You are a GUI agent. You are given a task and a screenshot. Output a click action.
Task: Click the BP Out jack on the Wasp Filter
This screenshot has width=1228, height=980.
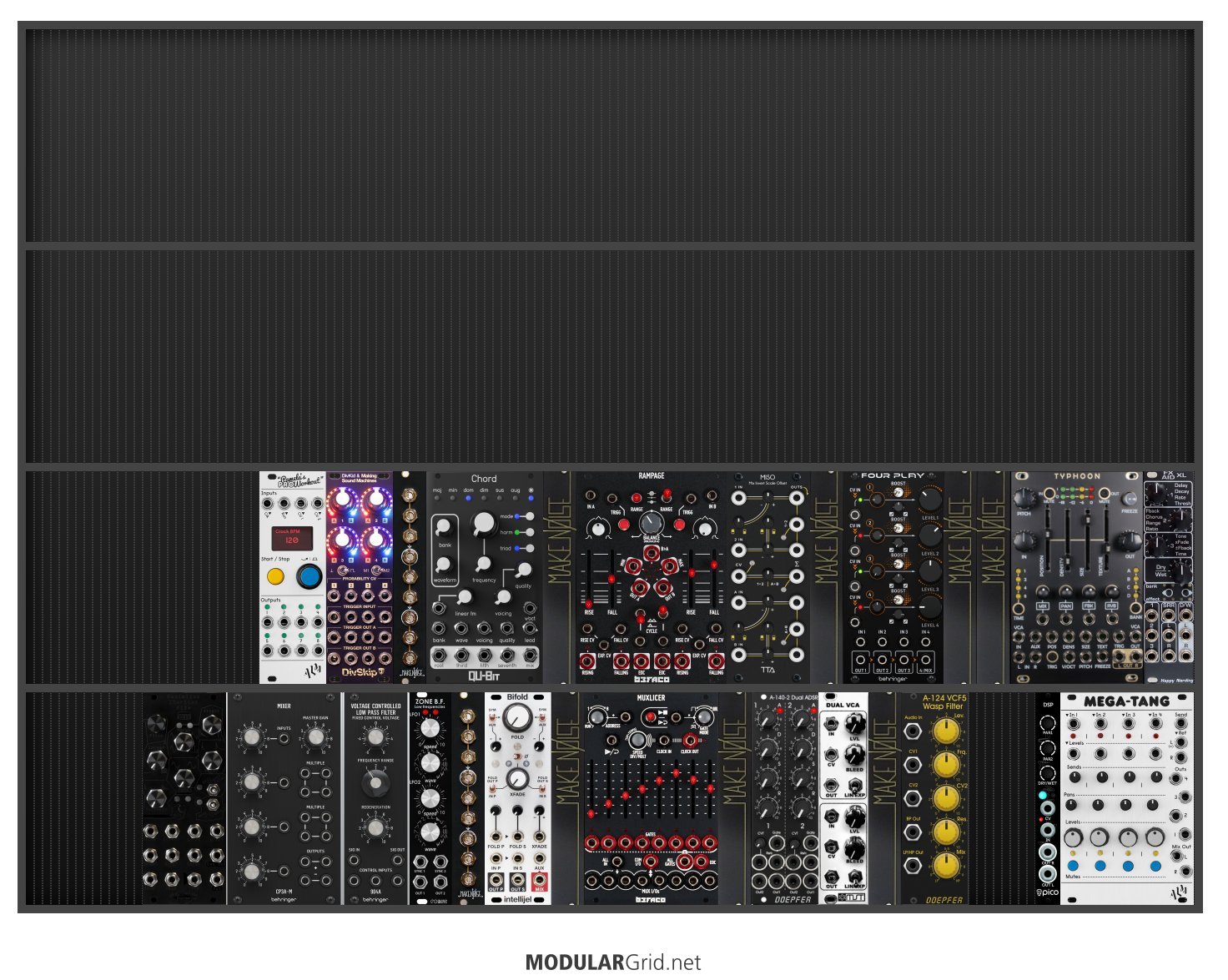pos(913,832)
